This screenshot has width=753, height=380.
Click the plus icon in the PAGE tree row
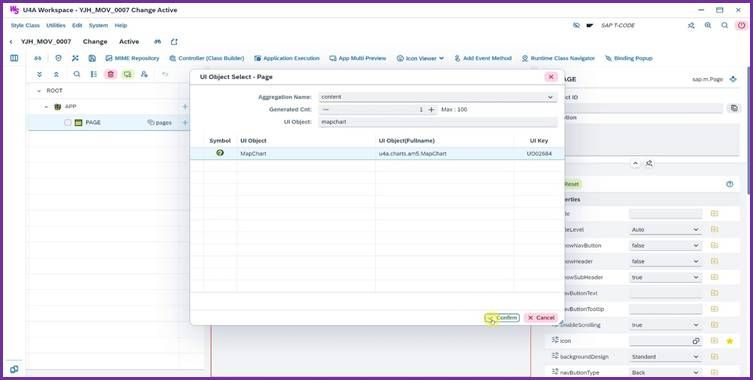pyautogui.click(x=185, y=123)
